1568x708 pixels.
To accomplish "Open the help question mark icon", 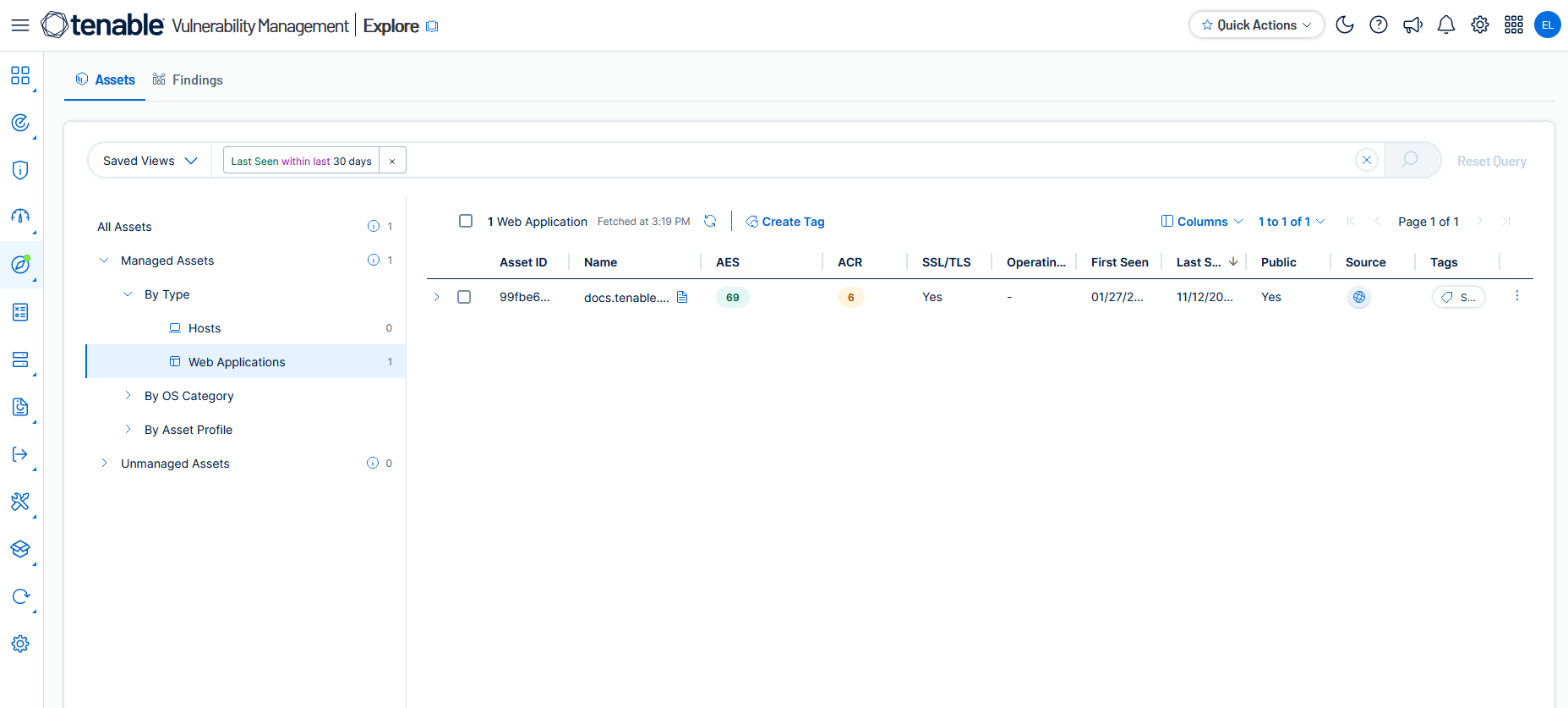I will [x=1379, y=25].
